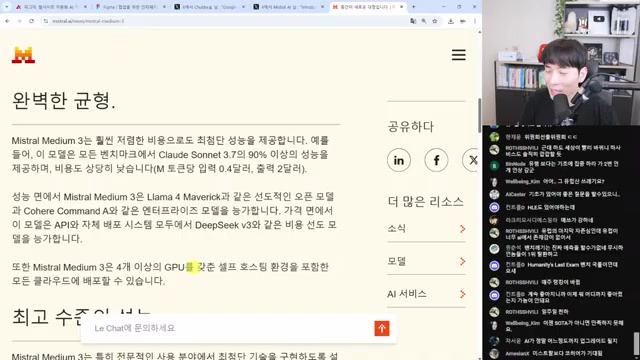The image size is (640, 360).
Task: Maximize or restore the browser window
Action: (459, 7)
